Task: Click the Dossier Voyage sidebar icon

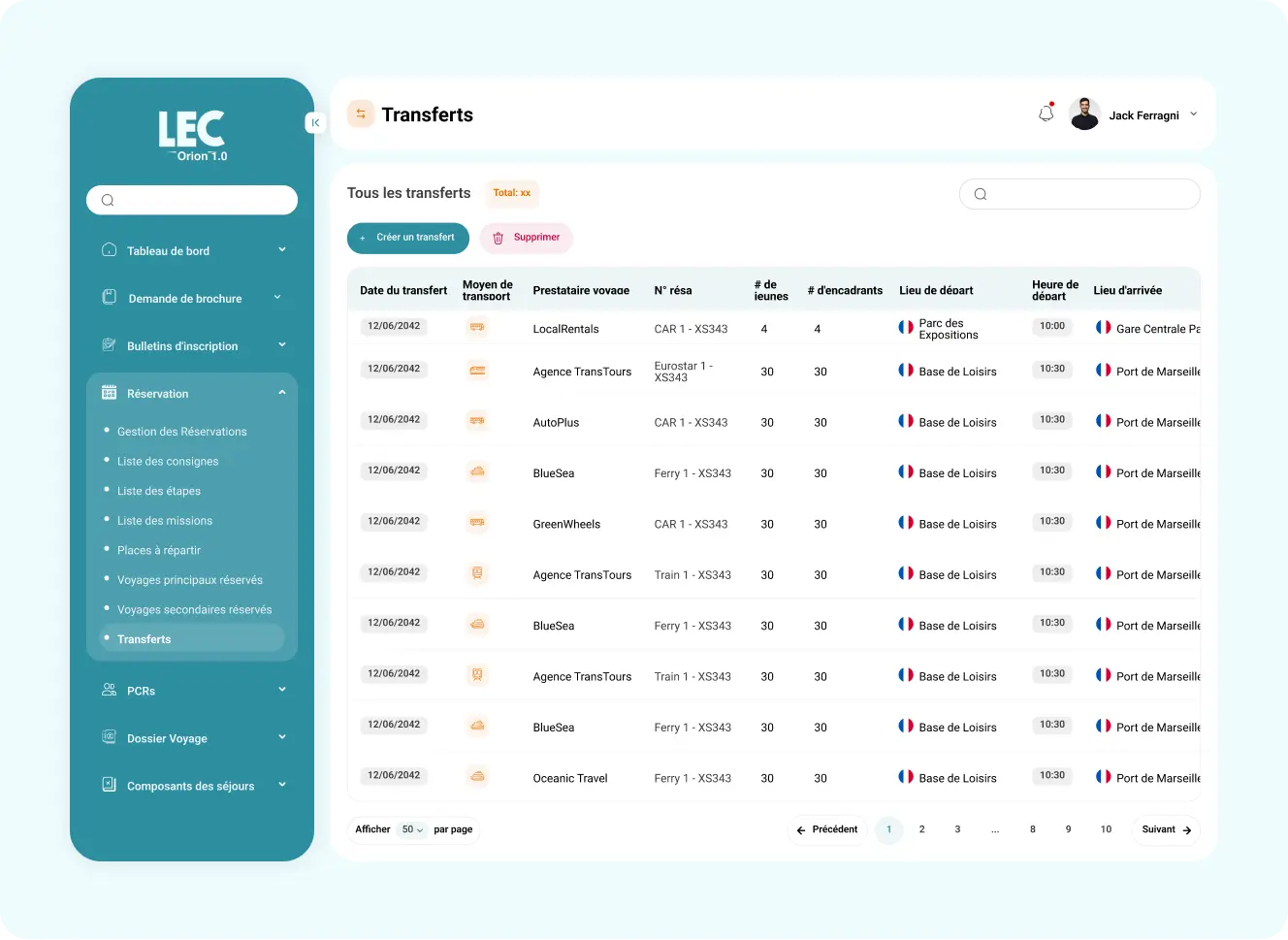Action: click(110, 737)
